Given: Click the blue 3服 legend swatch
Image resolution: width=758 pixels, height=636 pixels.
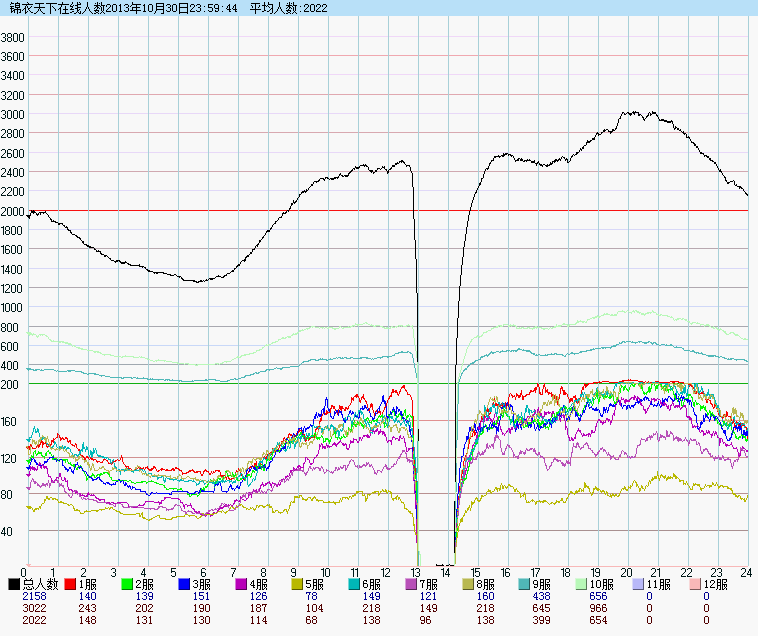Looking at the screenshot, I should [x=185, y=583].
